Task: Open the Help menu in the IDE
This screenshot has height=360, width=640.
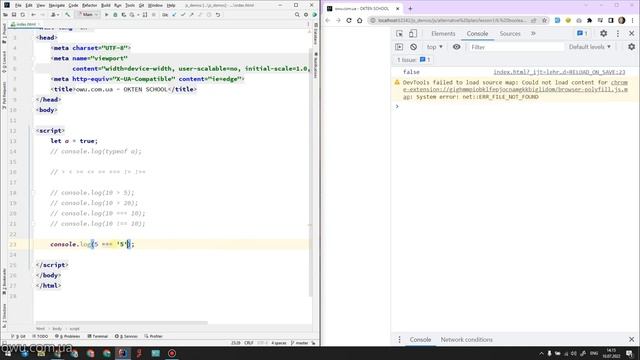Action: point(171,5)
